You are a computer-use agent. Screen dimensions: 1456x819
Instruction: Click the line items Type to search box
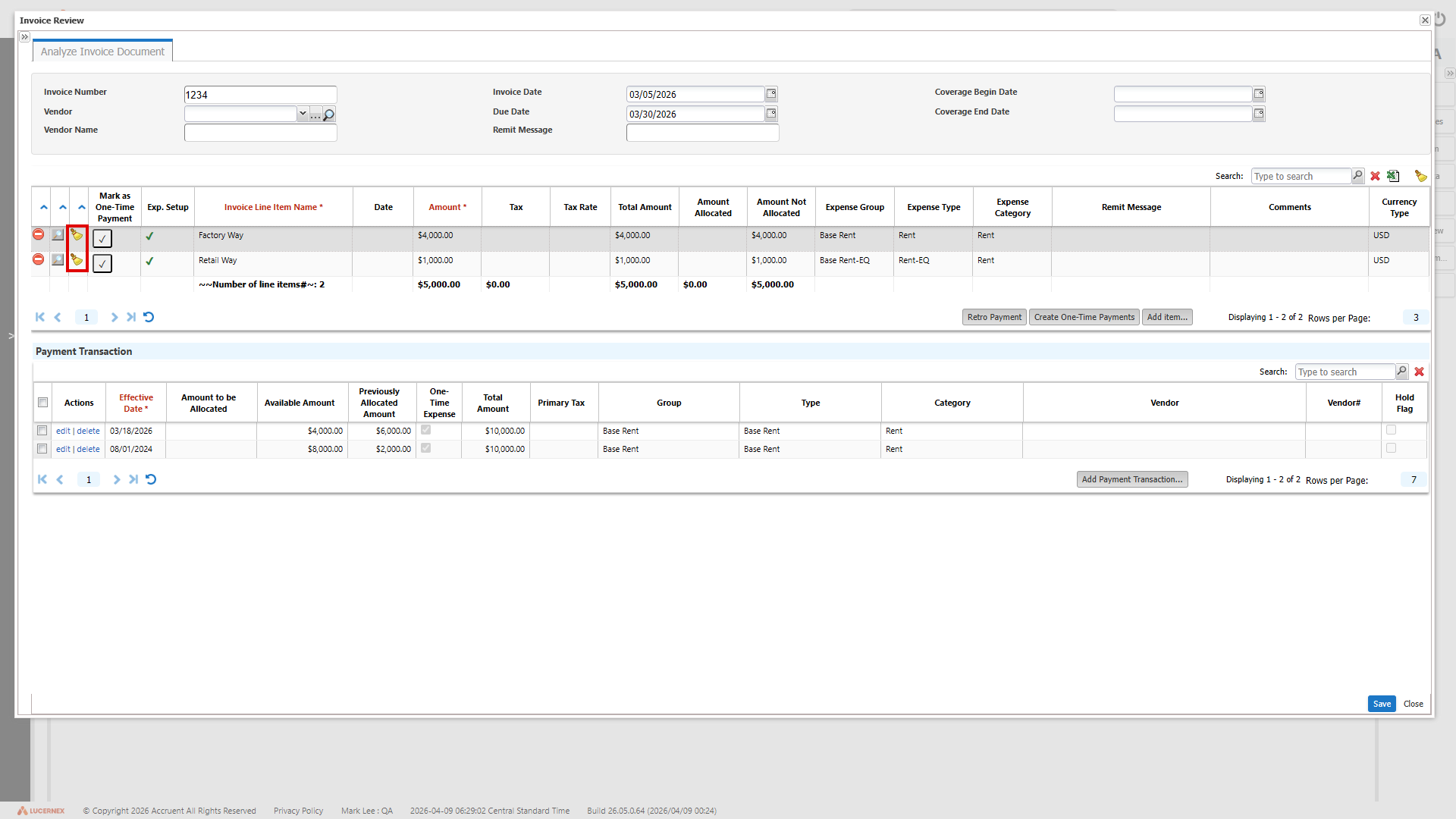coord(1301,176)
